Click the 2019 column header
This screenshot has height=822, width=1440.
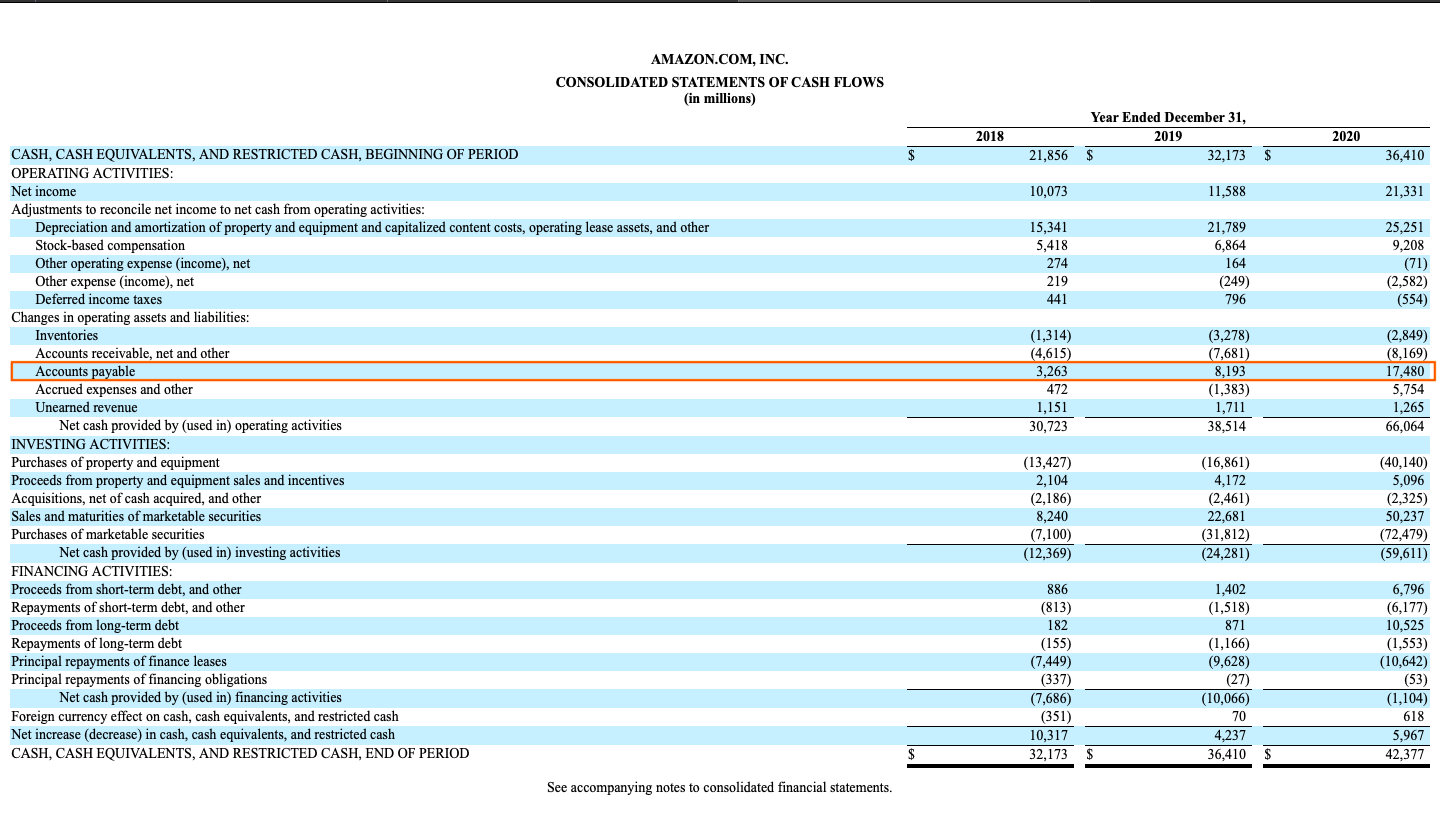(1167, 137)
